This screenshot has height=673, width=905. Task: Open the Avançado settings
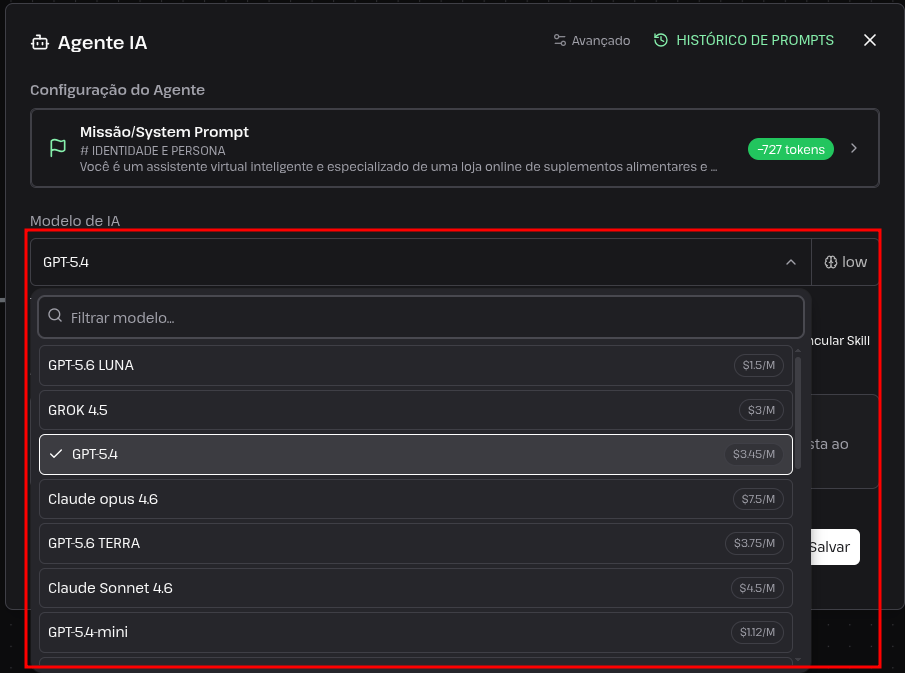pos(592,40)
